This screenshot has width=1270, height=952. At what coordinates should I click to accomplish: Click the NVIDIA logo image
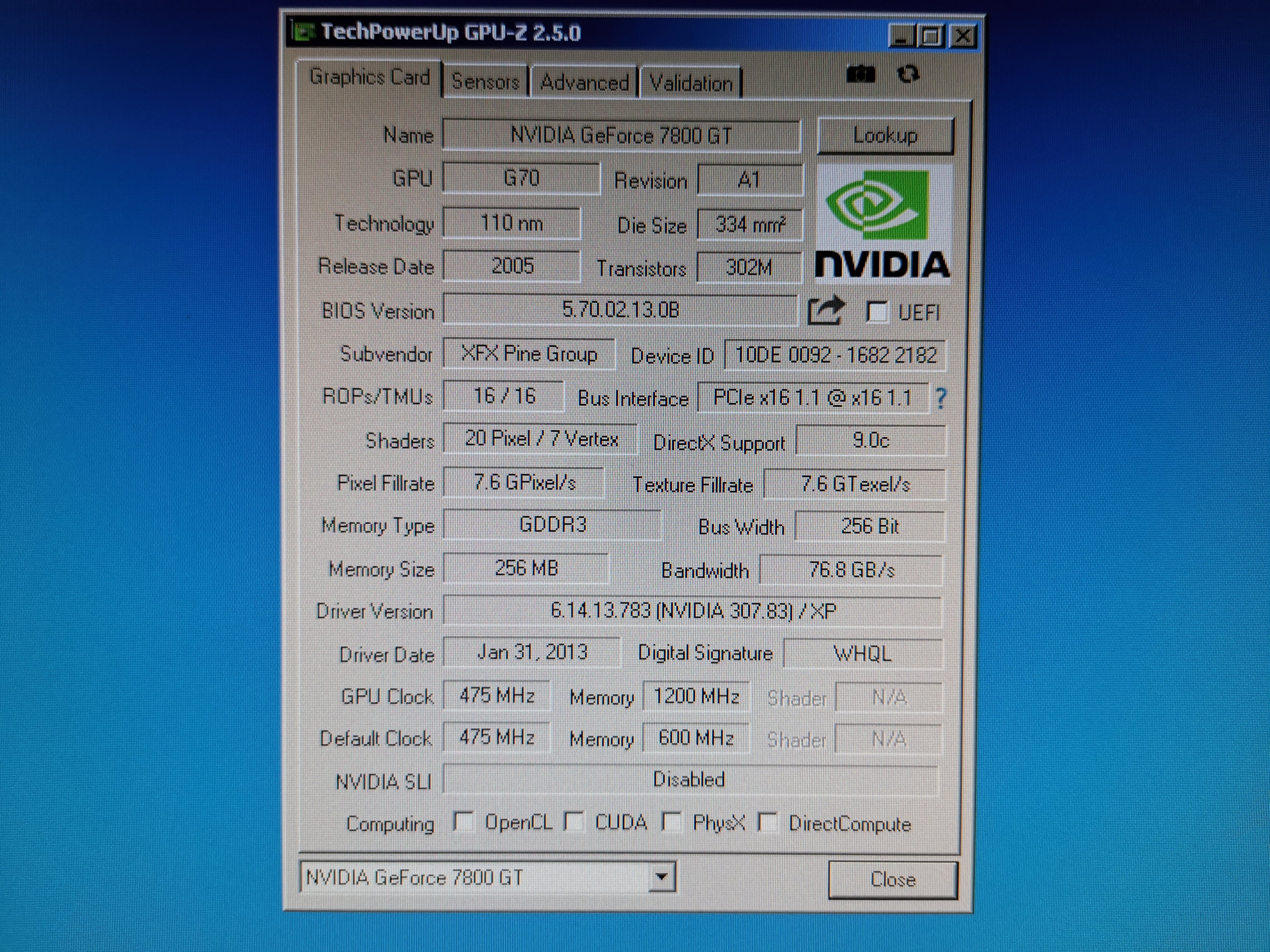(883, 223)
